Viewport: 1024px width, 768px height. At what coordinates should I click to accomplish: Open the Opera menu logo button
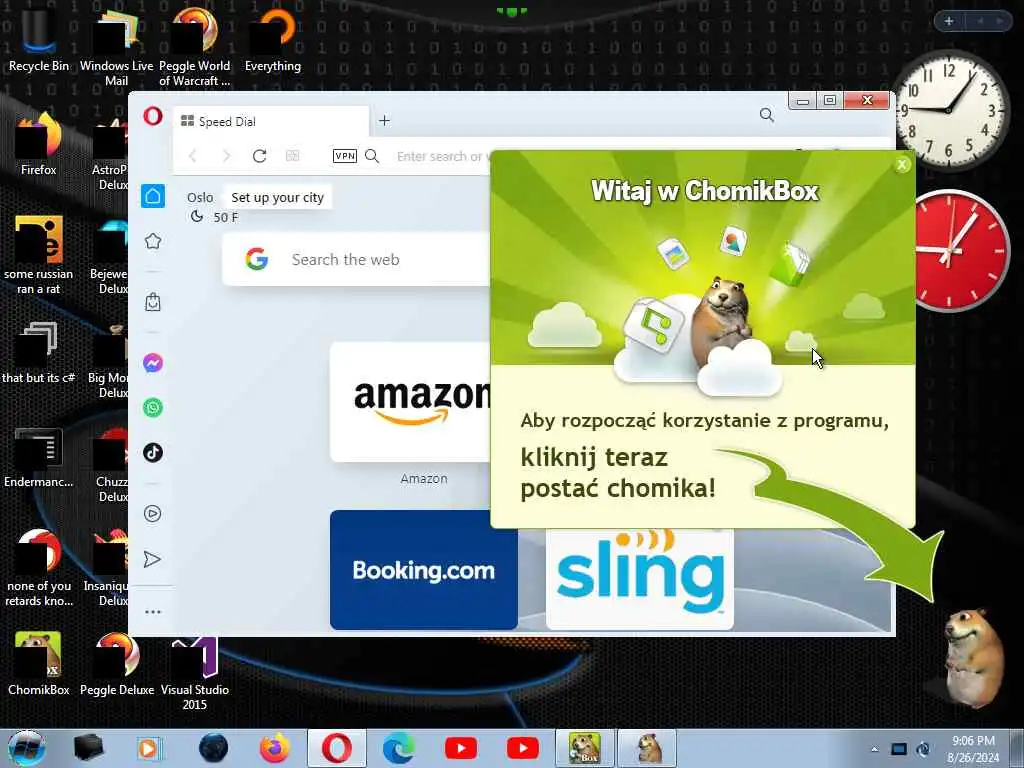click(x=153, y=117)
